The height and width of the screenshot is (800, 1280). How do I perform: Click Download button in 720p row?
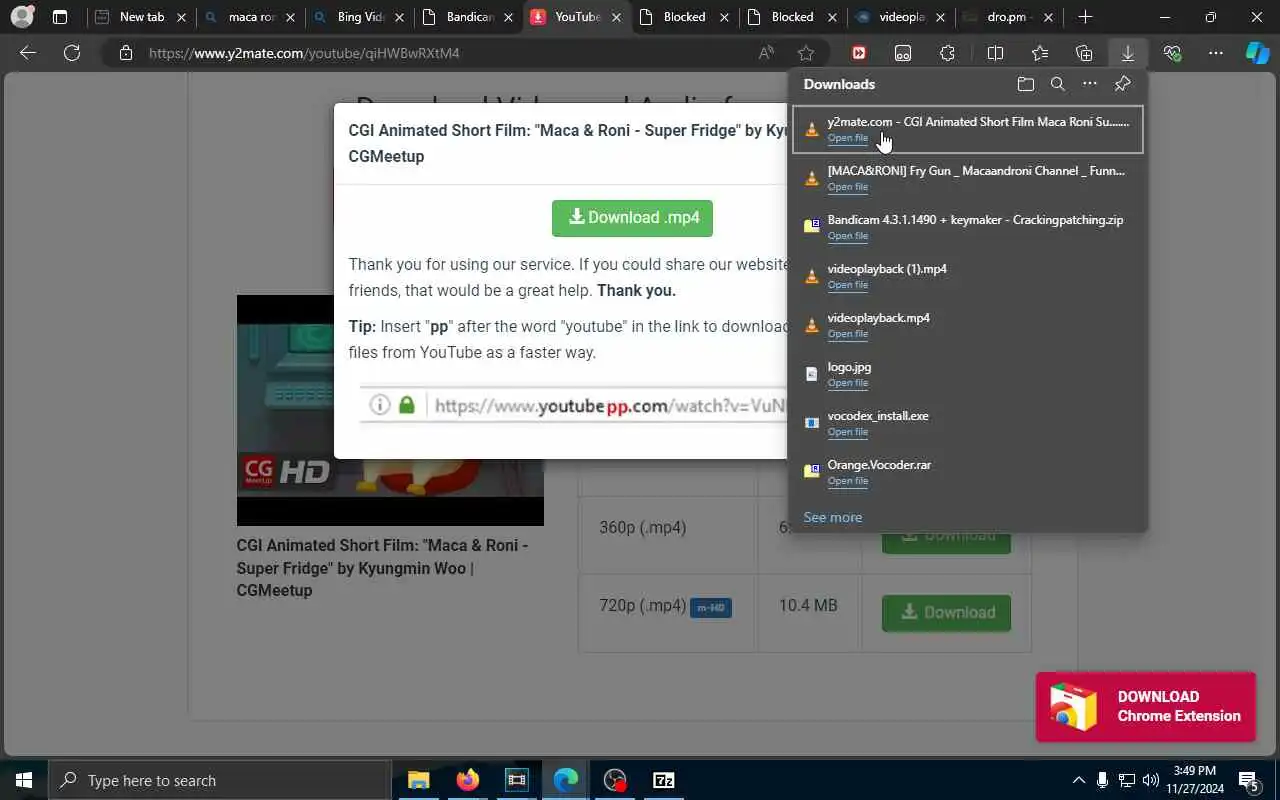[x=946, y=613]
